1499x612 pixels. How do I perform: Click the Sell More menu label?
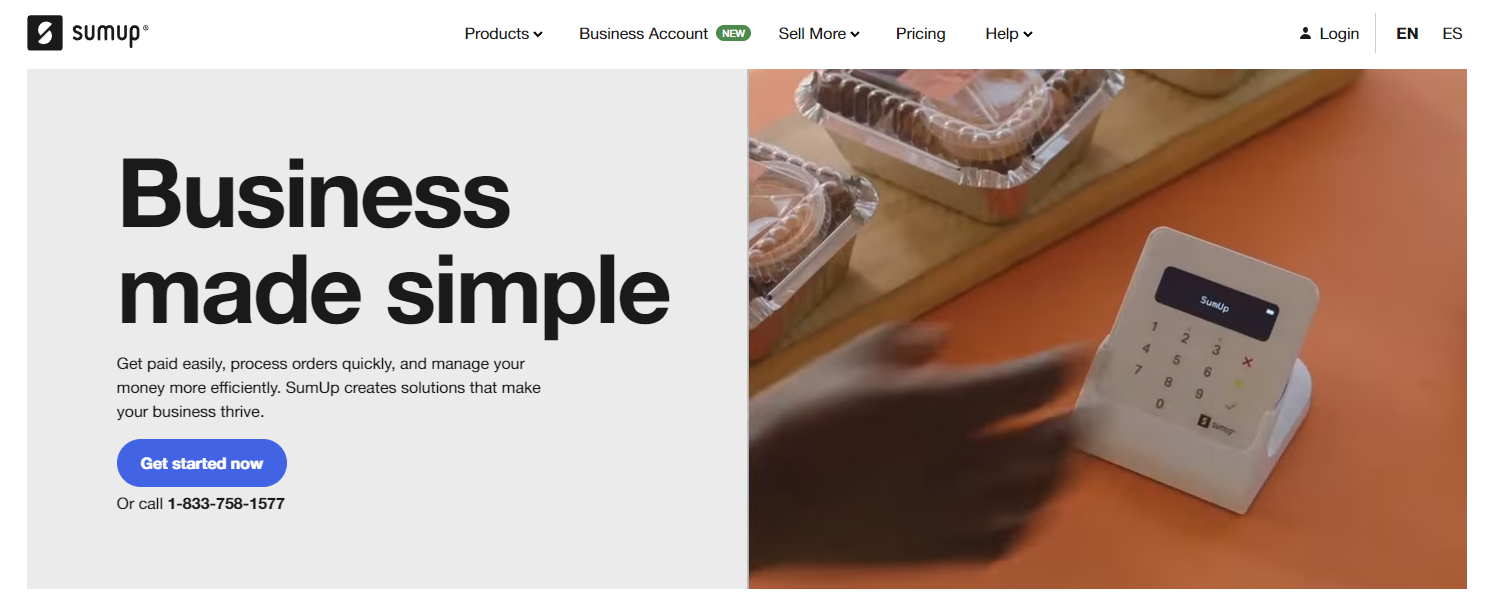coord(813,34)
